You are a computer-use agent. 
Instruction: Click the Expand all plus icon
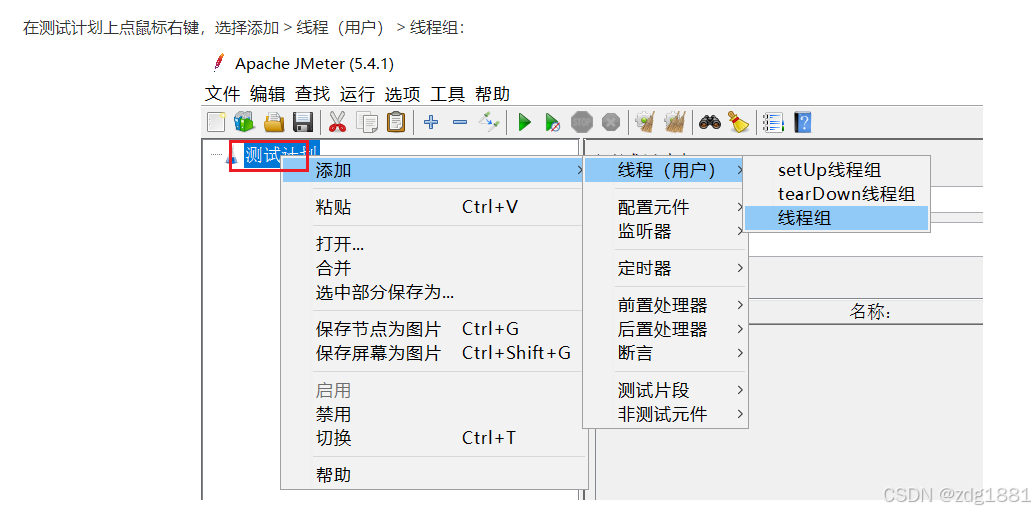[431, 122]
